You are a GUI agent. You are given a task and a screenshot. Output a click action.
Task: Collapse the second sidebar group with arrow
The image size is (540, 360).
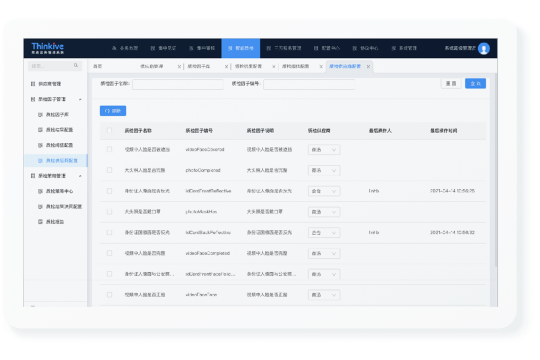(x=80, y=176)
